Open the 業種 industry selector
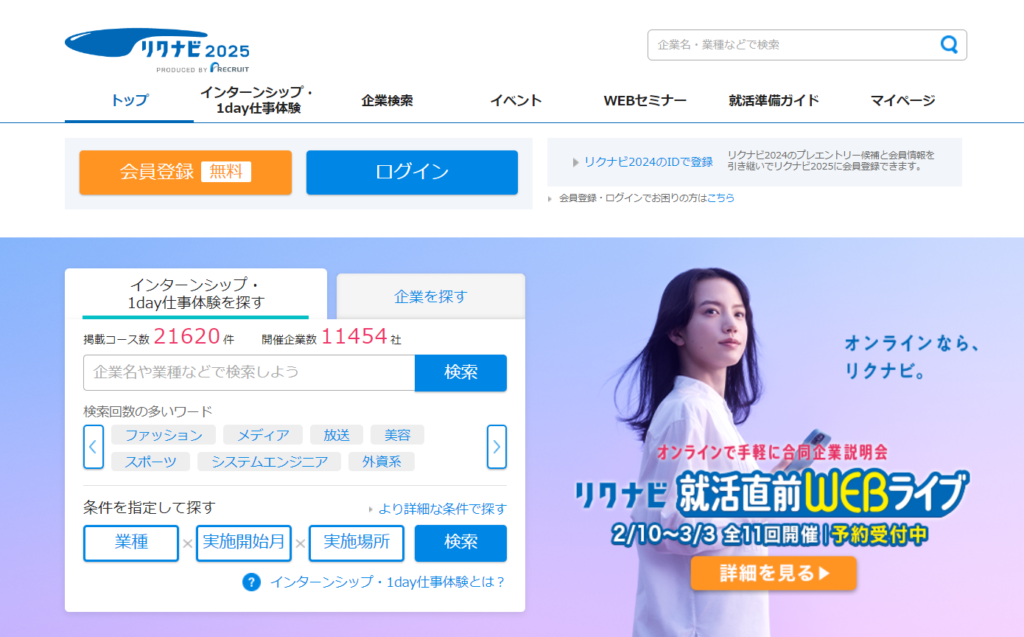The width and height of the screenshot is (1024, 637). tap(131, 543)
